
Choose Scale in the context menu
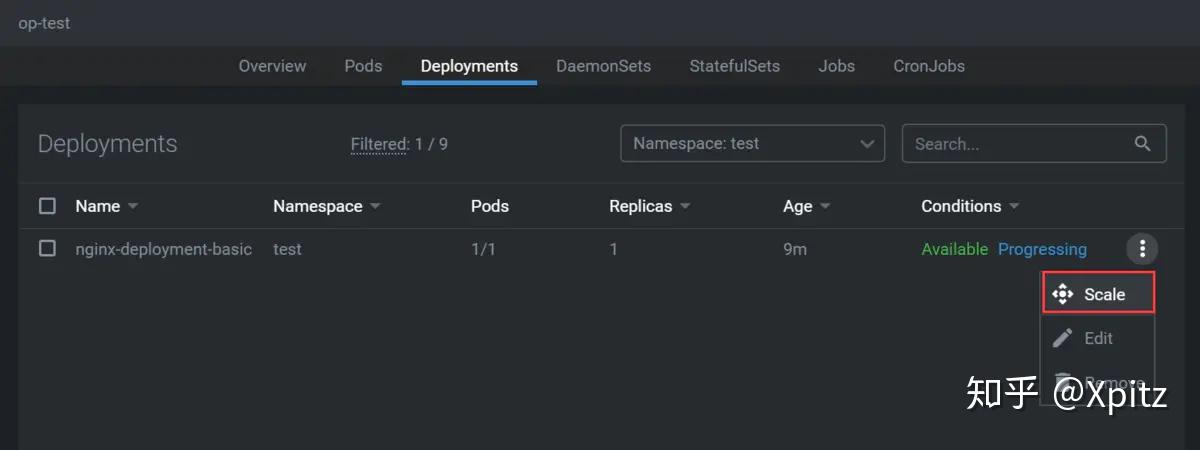[x=1098, y=294]
